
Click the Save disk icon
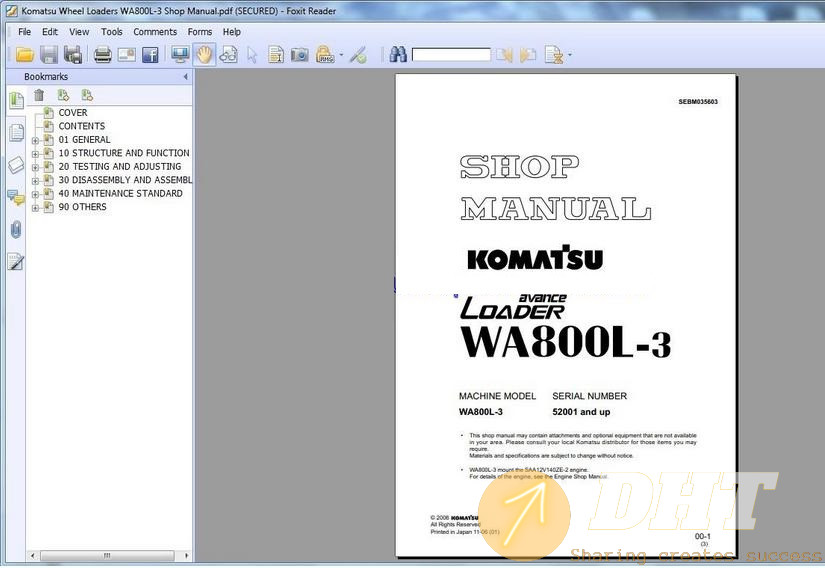coord(49,55)
